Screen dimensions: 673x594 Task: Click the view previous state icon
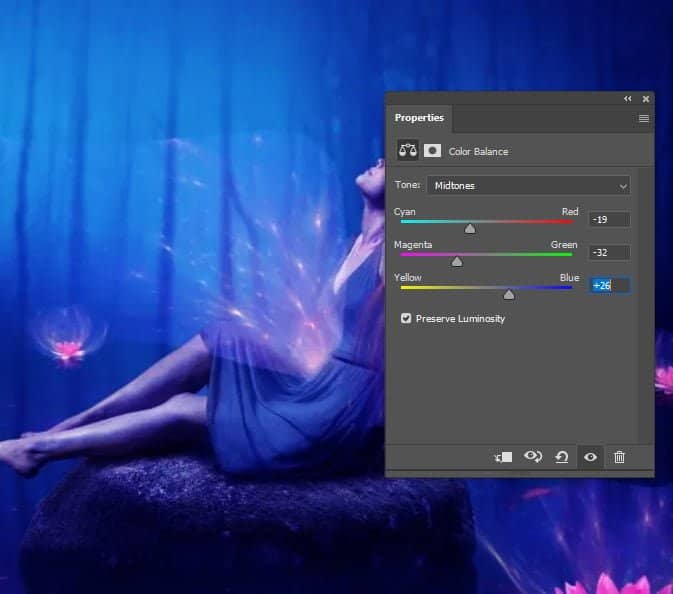(533, 457)
